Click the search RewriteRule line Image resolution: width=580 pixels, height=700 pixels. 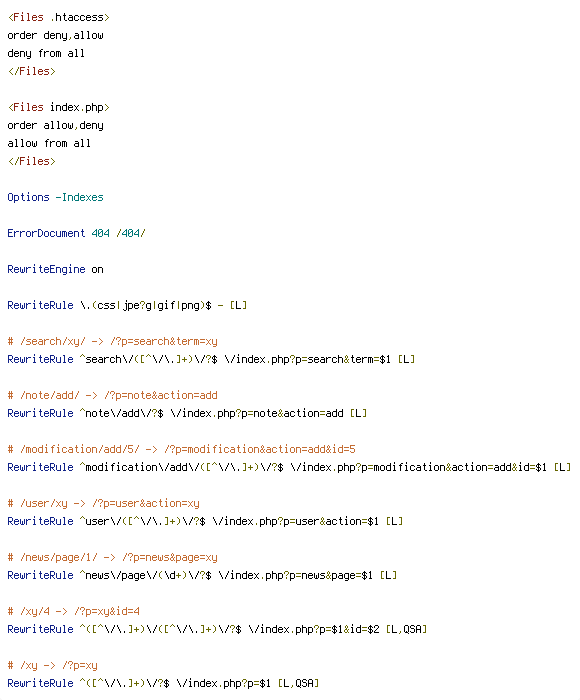[x=211, y=359]
